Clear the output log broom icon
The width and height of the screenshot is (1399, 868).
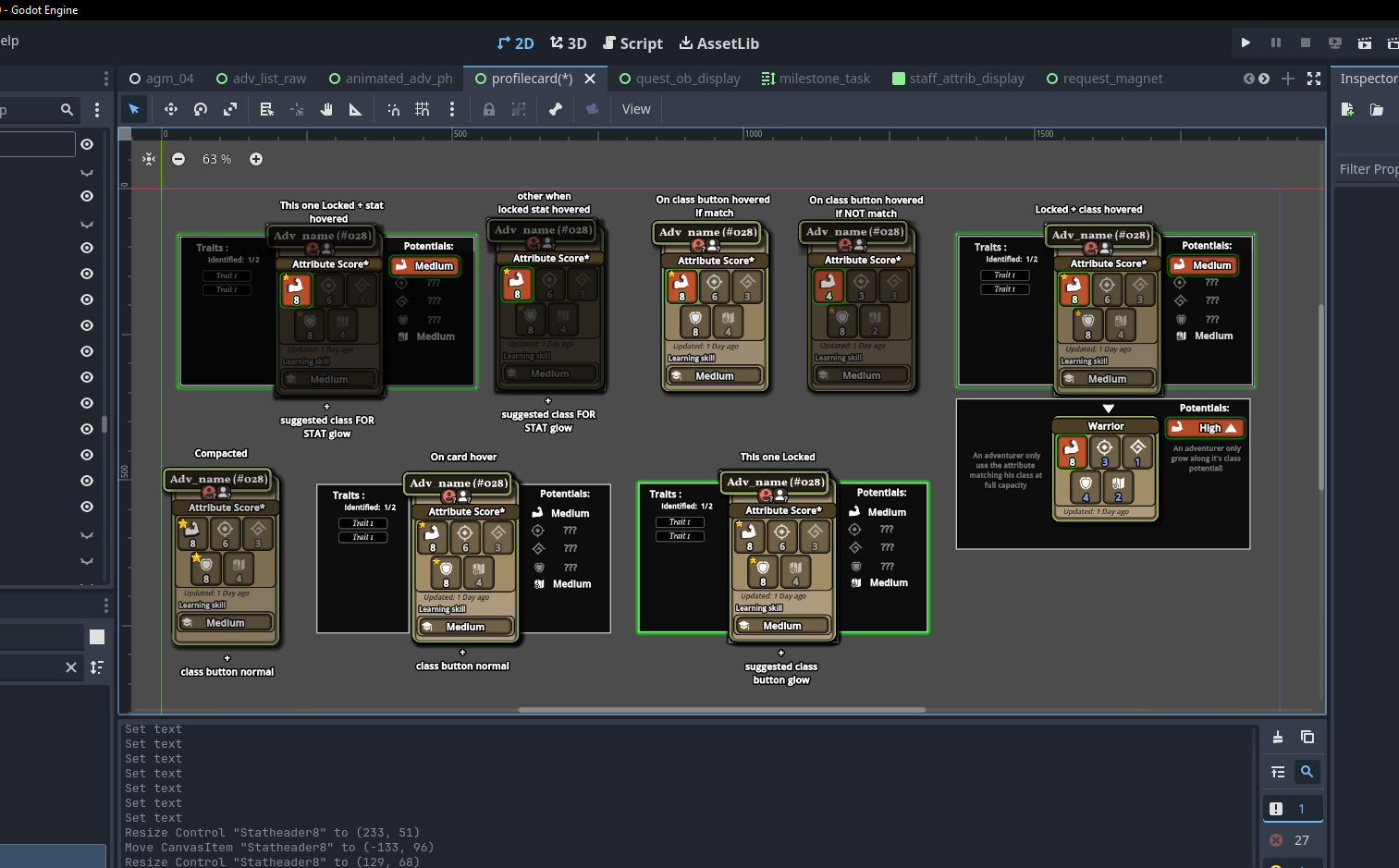tap(1278, 737)
